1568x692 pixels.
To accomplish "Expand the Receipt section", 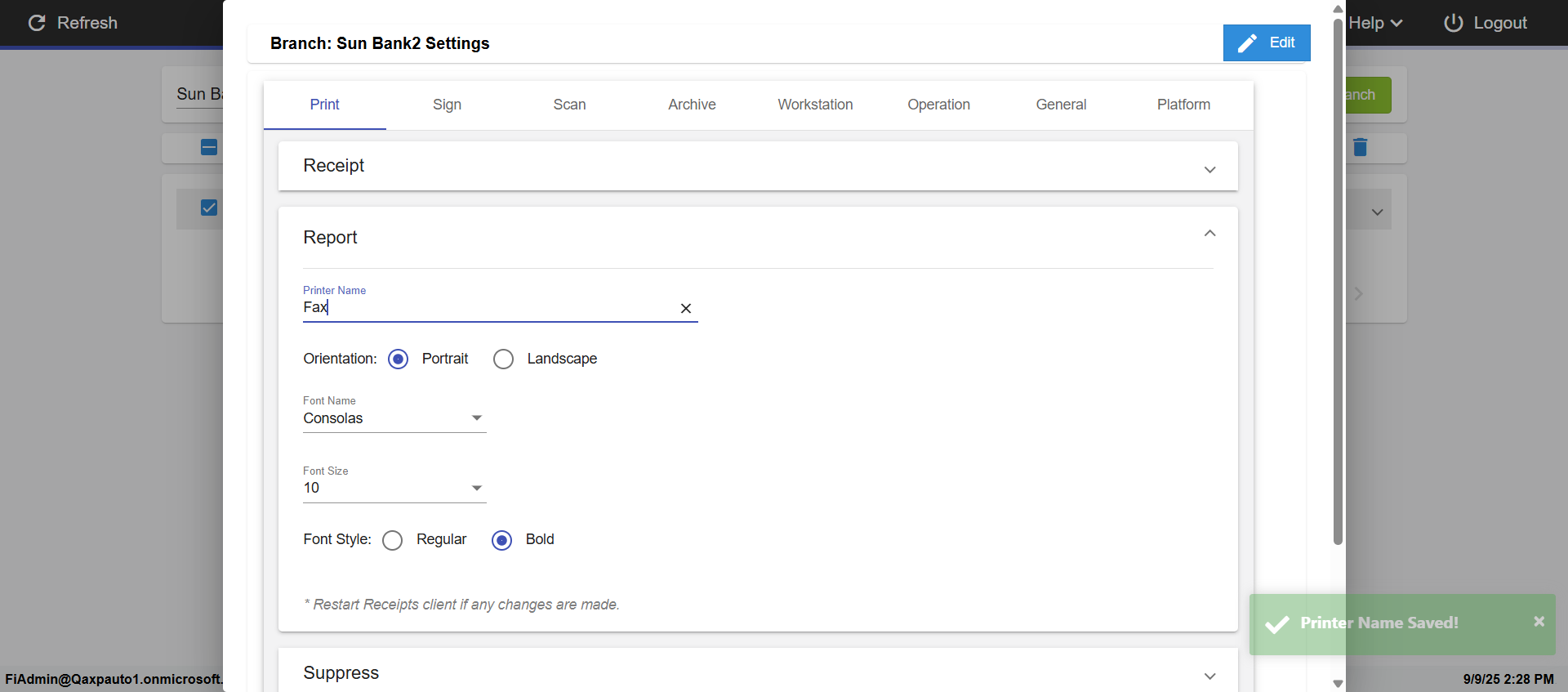I will [1209, 170].
